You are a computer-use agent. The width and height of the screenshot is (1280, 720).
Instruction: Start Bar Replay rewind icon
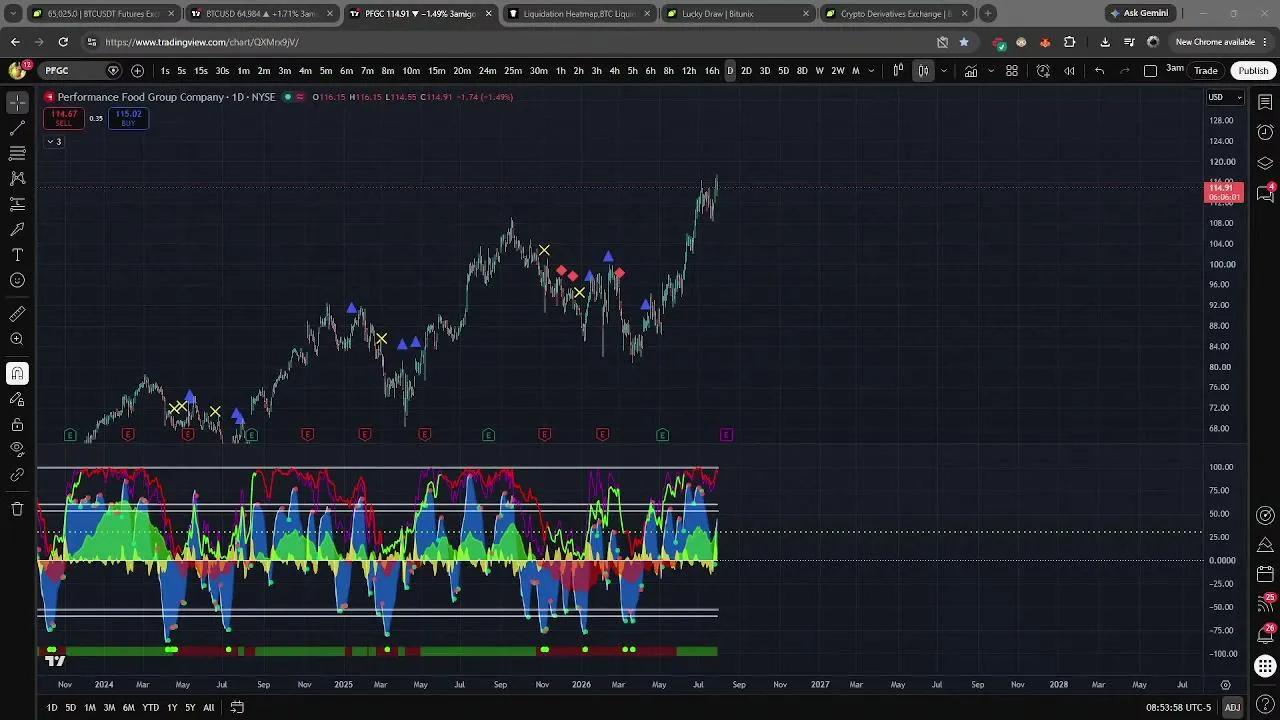tap(1069, 71)
